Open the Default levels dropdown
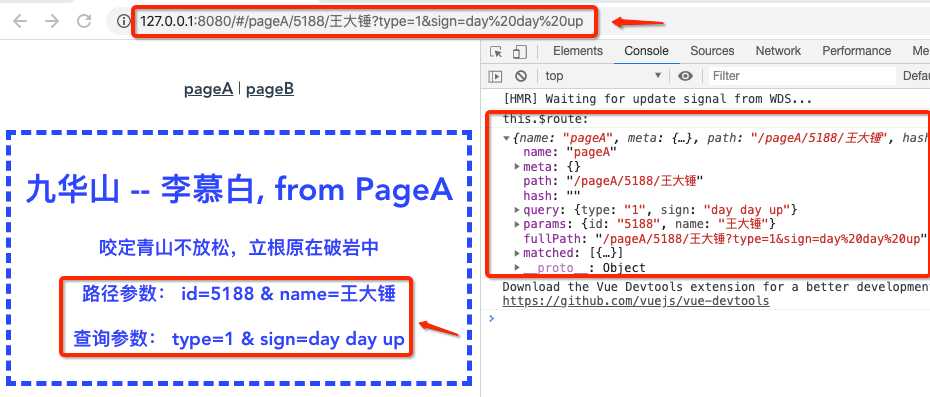 click(916, 76)
